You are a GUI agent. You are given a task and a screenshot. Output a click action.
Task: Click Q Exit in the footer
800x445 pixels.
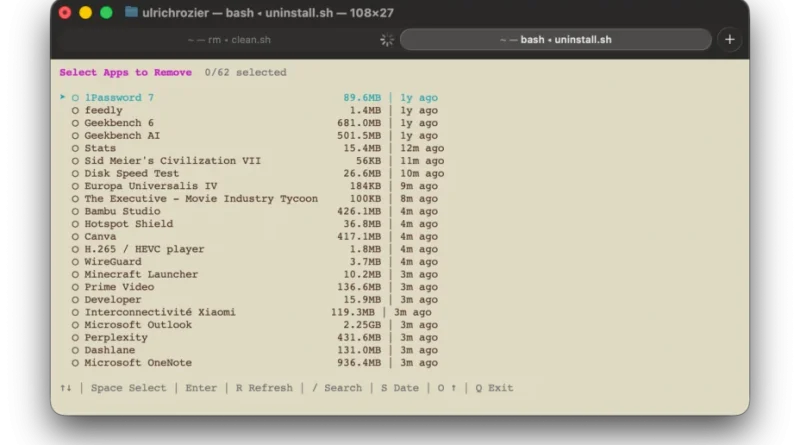(x=494, y=388)
